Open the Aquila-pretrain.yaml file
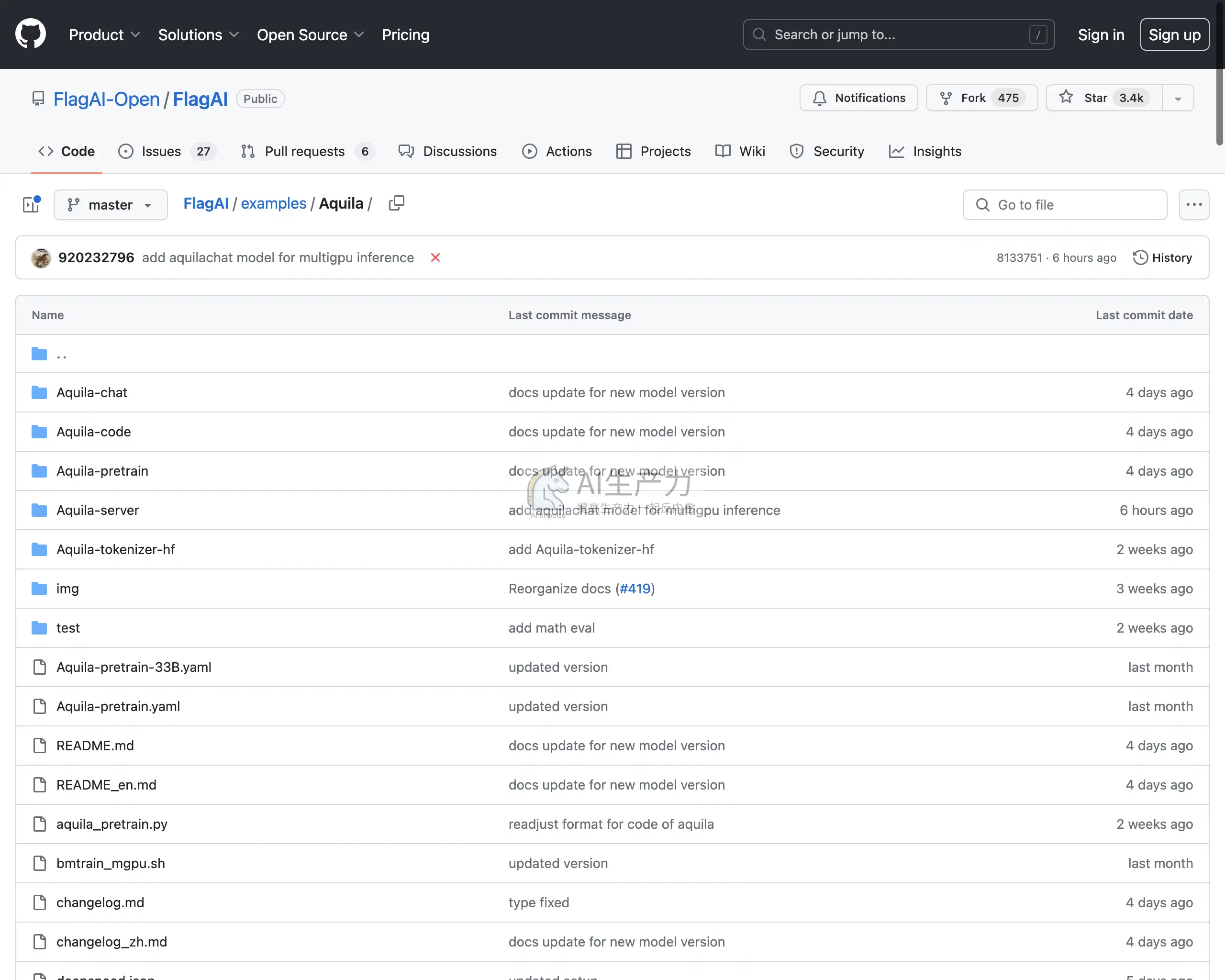The image size is (1225, 980). tap(118, 706)
